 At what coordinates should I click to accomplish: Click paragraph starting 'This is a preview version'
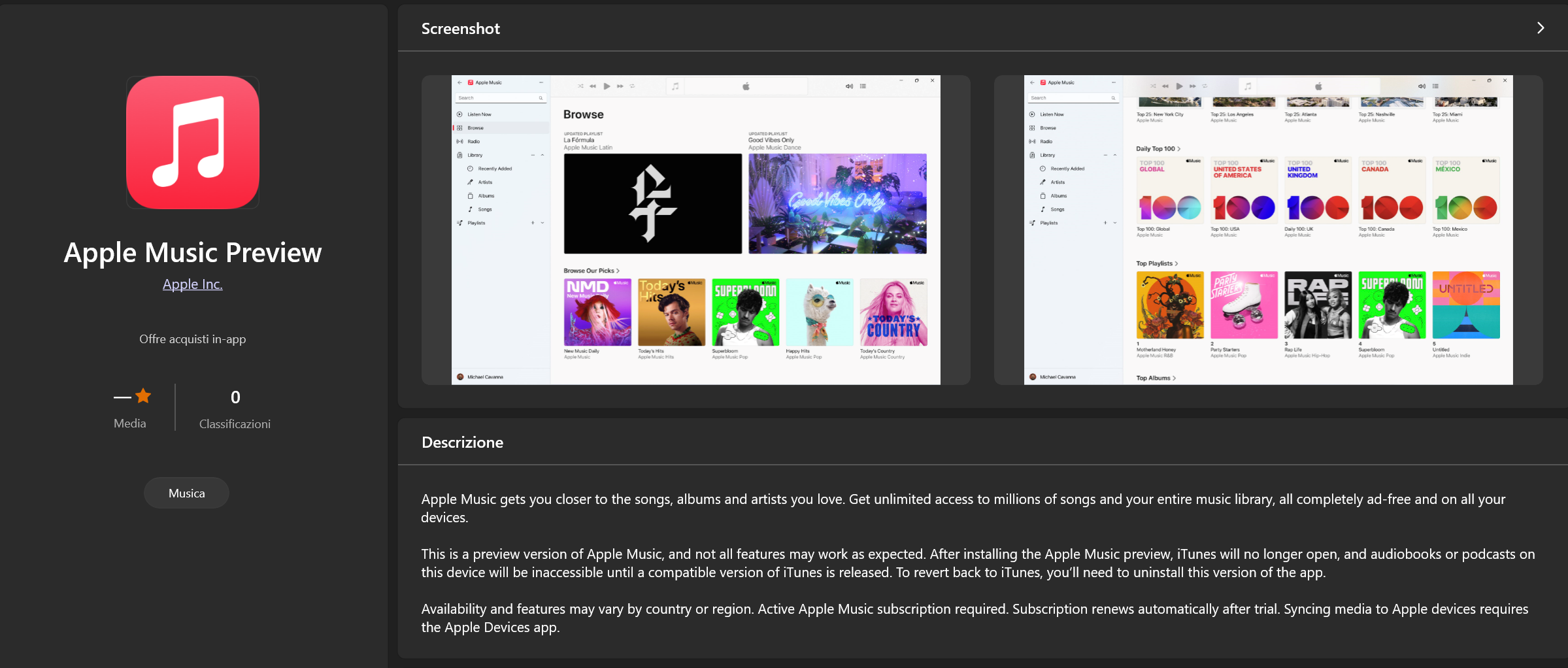point(978,563)
